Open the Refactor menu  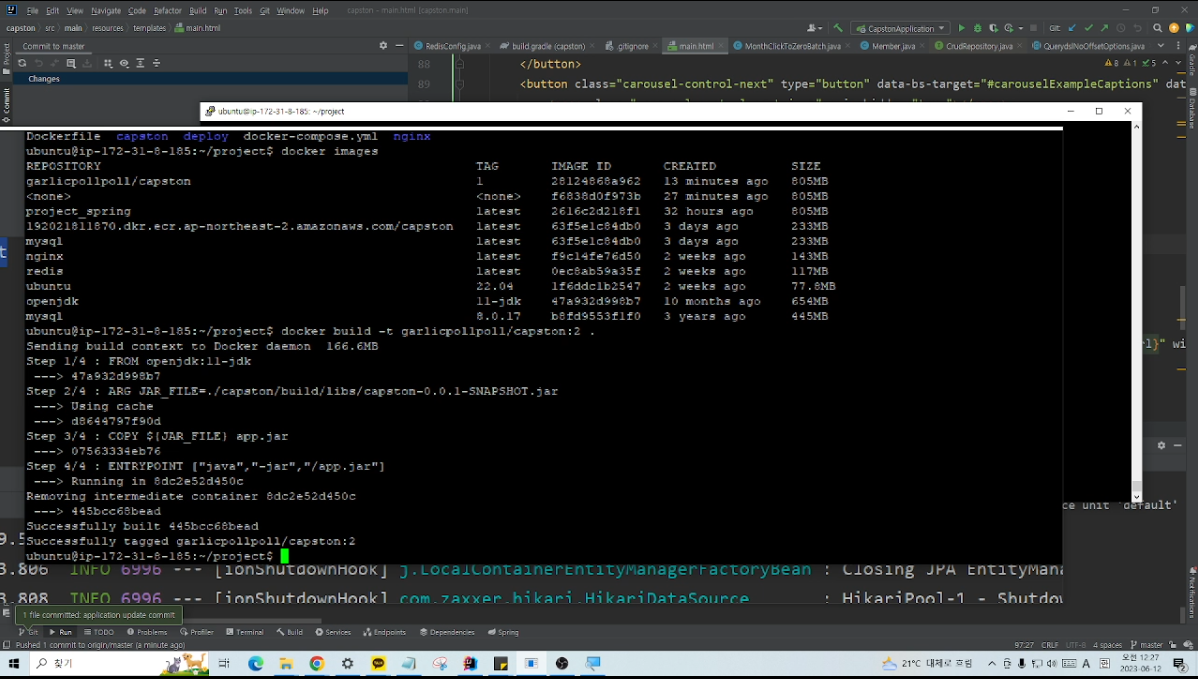point(167,11)
